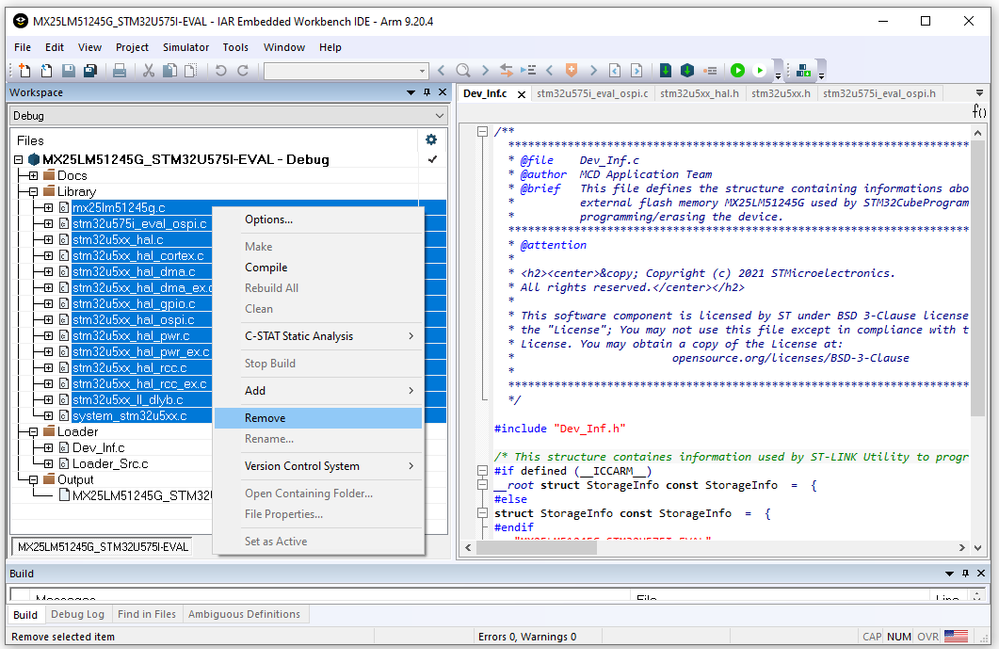Expand the Docs folder

(x=33, y=175)
